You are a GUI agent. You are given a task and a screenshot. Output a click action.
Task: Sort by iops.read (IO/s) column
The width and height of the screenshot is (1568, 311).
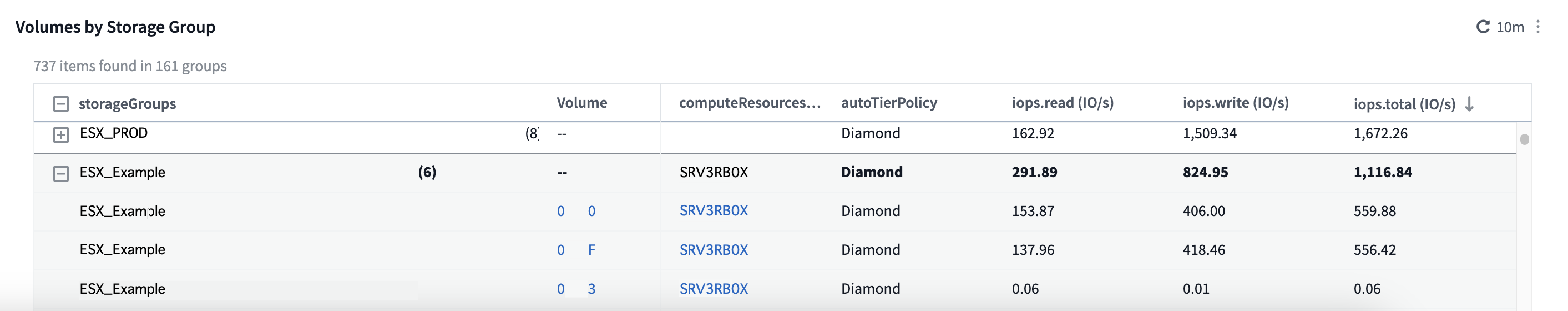pyautogui.click(x=1062, y=103)
